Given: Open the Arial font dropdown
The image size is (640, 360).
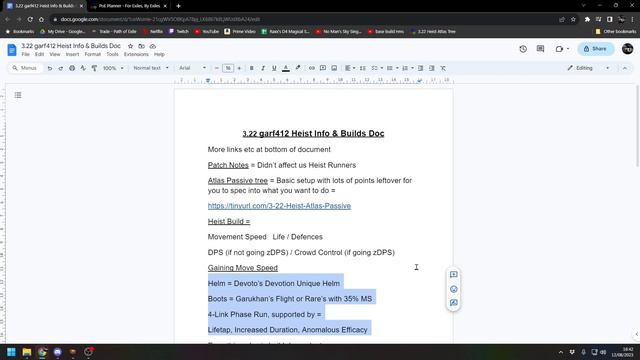Looking at the screenshot, I should (x=192, y=68).
